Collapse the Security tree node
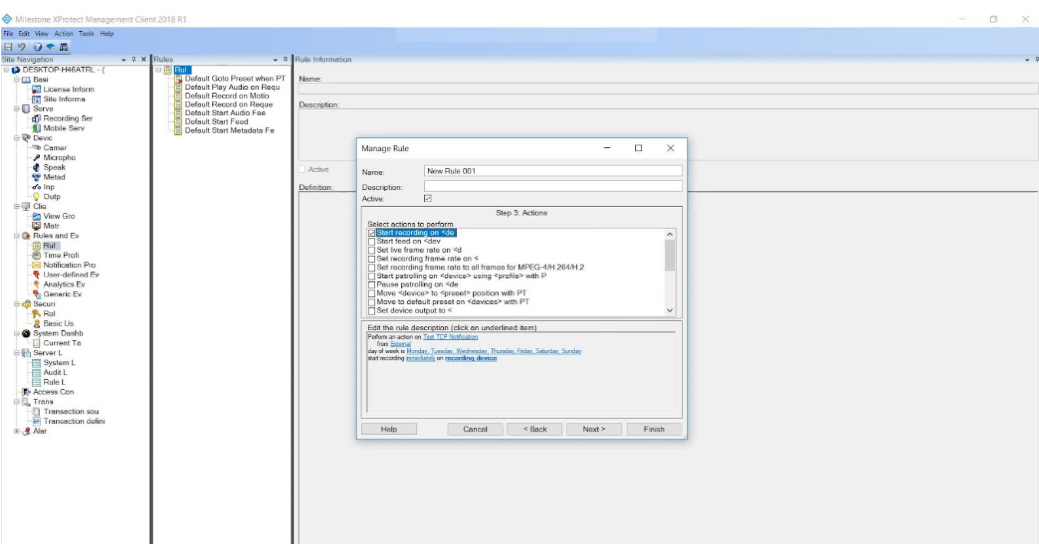Image resolution: width=1039 pixels, height=556 pixels. pos(17,304)
